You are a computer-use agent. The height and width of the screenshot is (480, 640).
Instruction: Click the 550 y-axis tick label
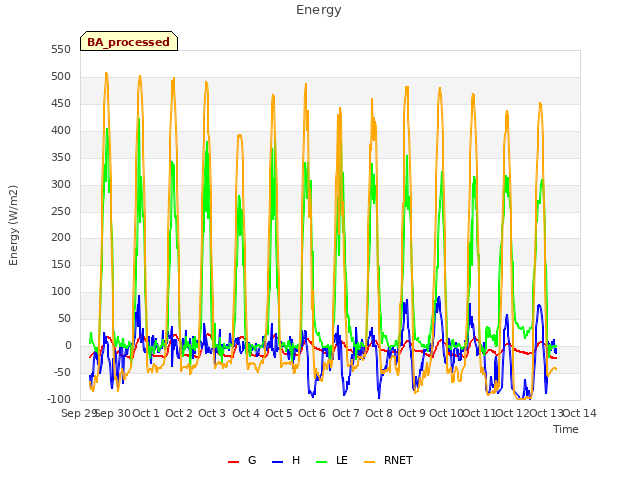pyautogui.click(x=61, y=49)
